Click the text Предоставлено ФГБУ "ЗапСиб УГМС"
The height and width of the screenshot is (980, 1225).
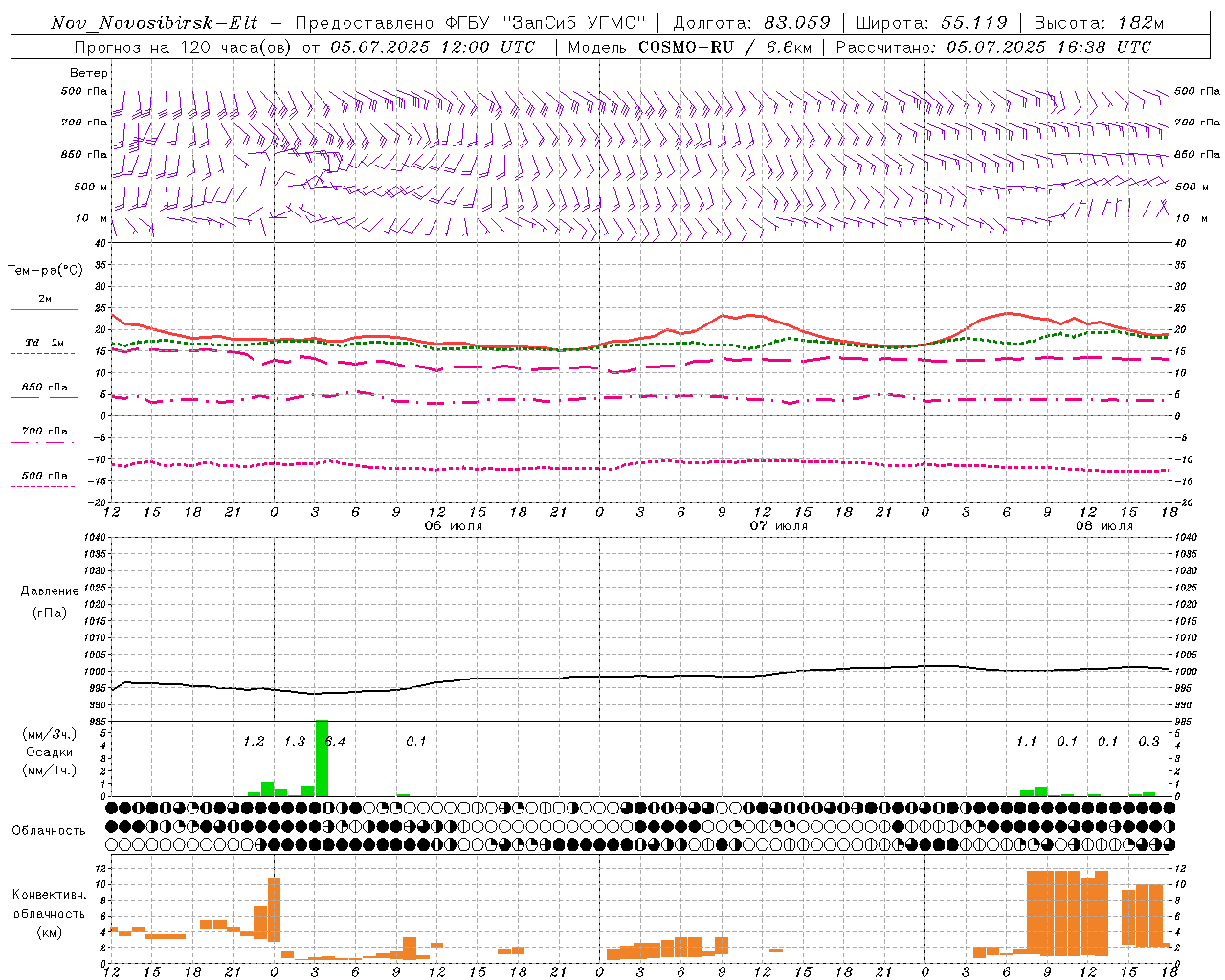pyautogui.click(x=471, y=23)
